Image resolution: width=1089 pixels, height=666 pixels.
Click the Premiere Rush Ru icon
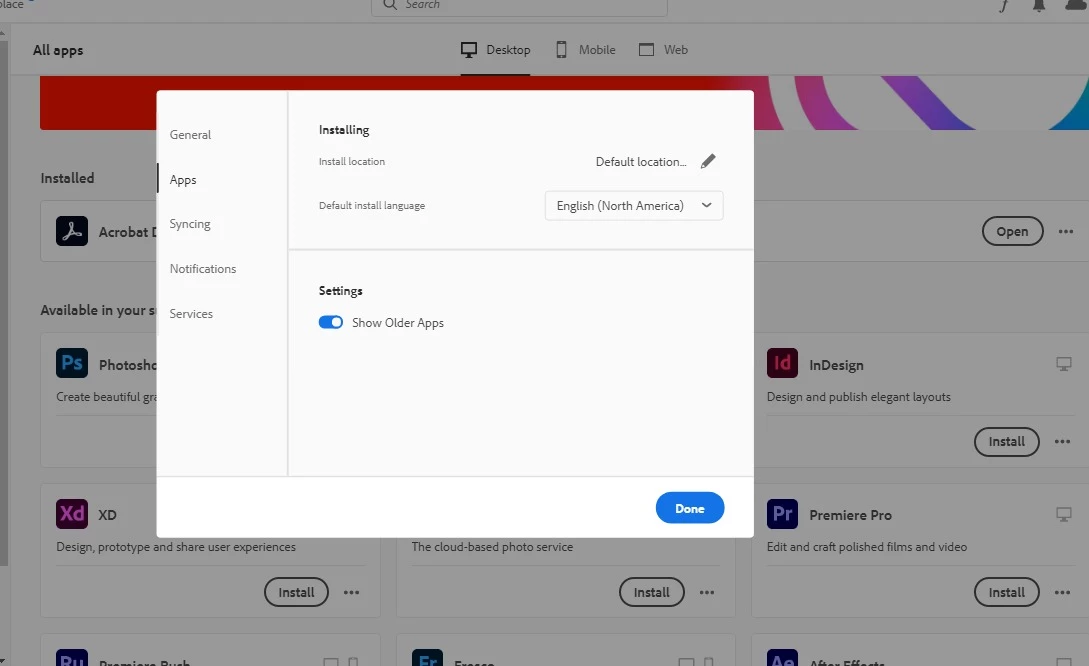click(72, 658)
